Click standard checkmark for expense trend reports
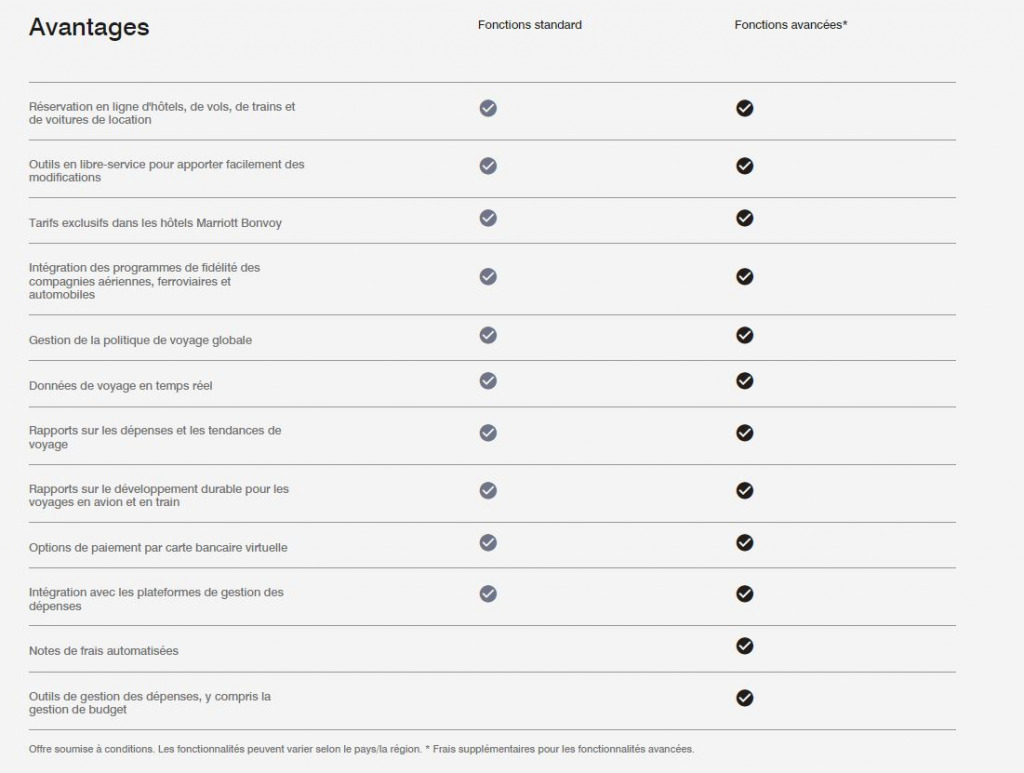The width and height of the screenshot is (1024, 773). click(488, 433)
